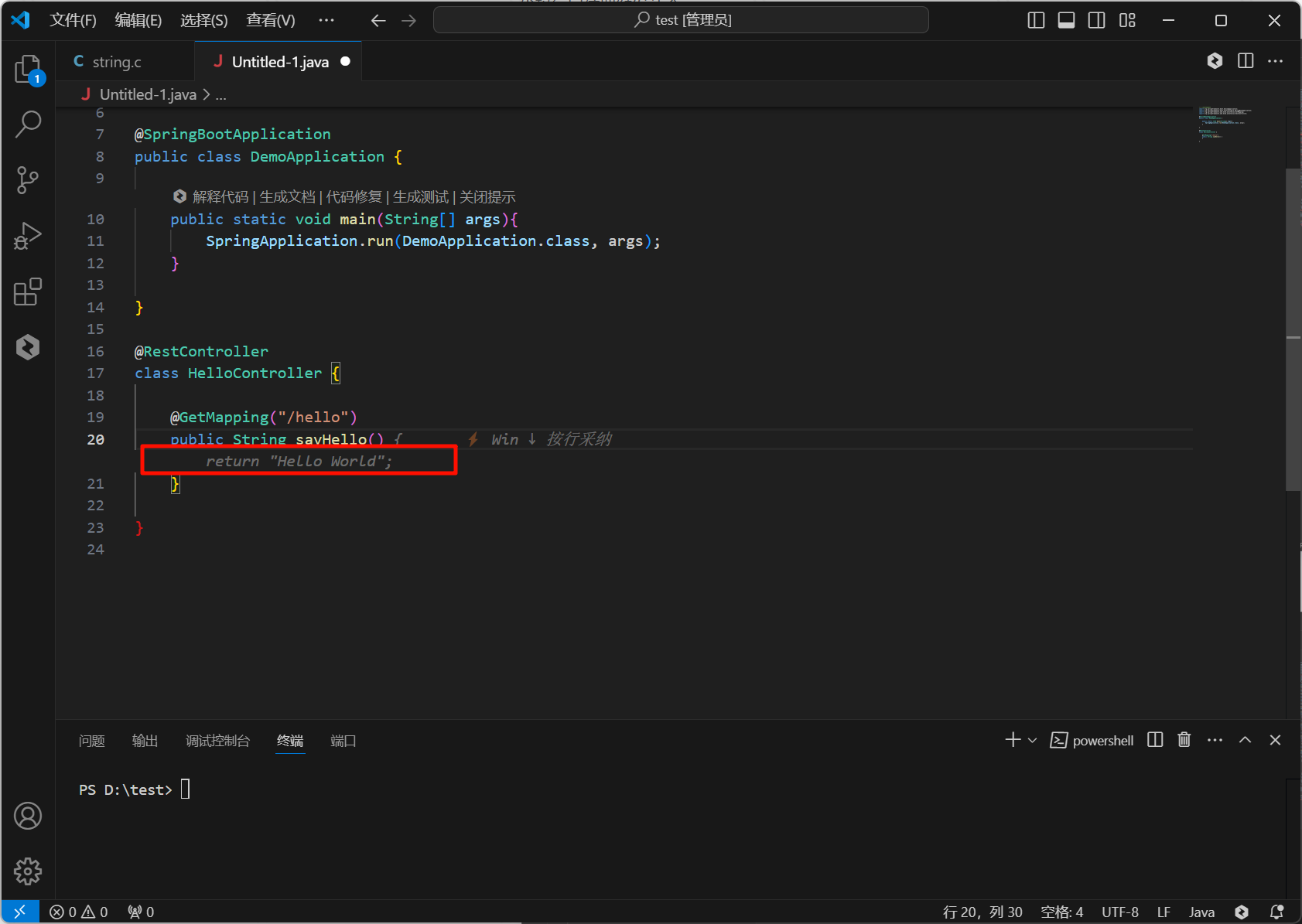Open the Extensions view
1302x924 pixels.
point(28,292)
